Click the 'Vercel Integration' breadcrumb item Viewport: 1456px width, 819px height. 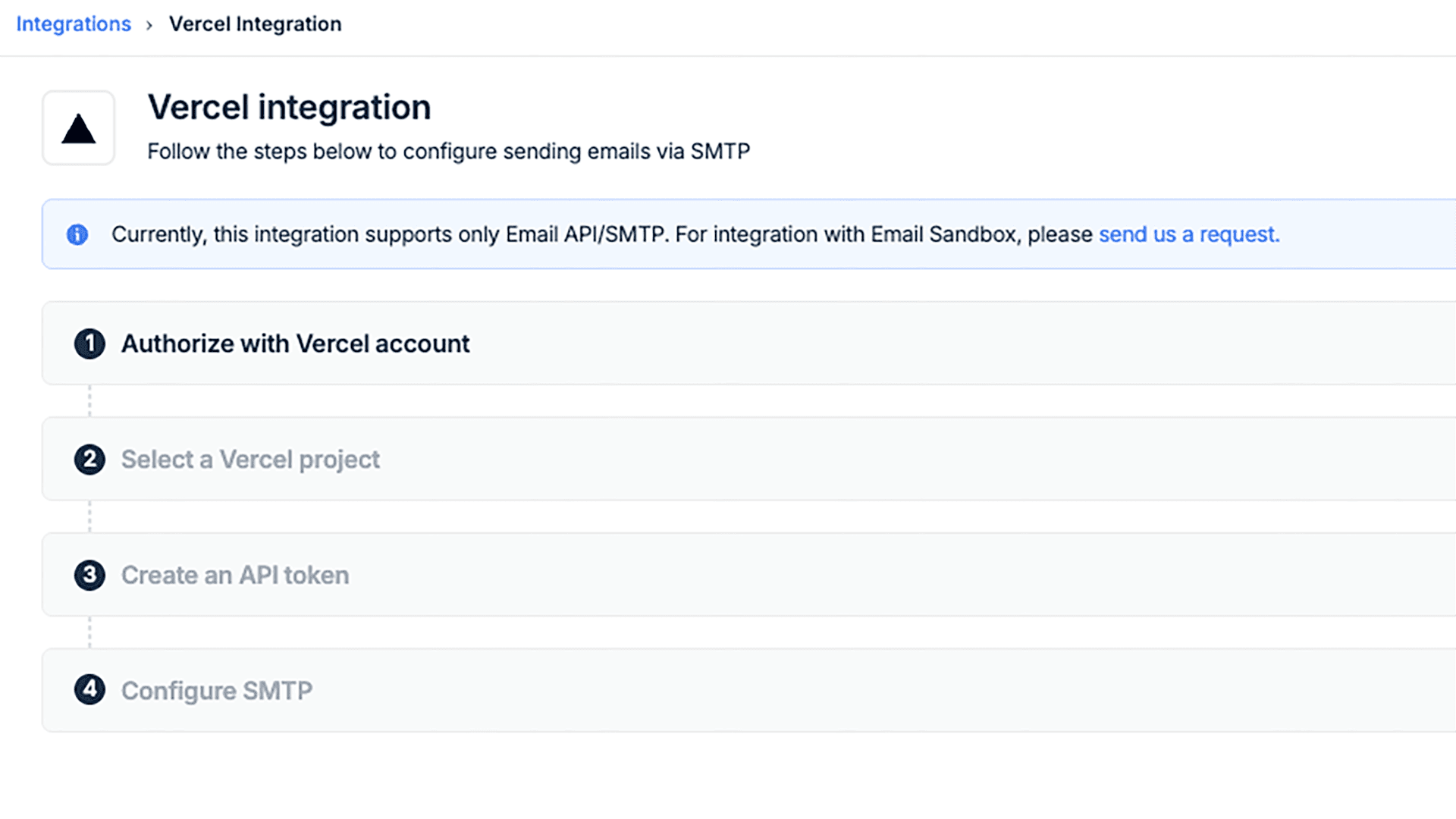pos(255,24)
